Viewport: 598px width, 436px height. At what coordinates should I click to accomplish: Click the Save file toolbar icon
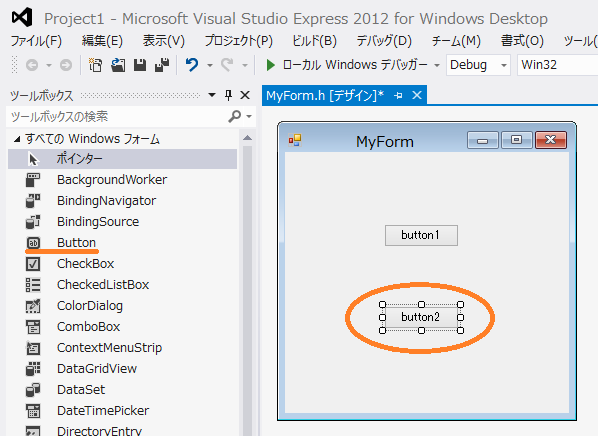[140, 65]
